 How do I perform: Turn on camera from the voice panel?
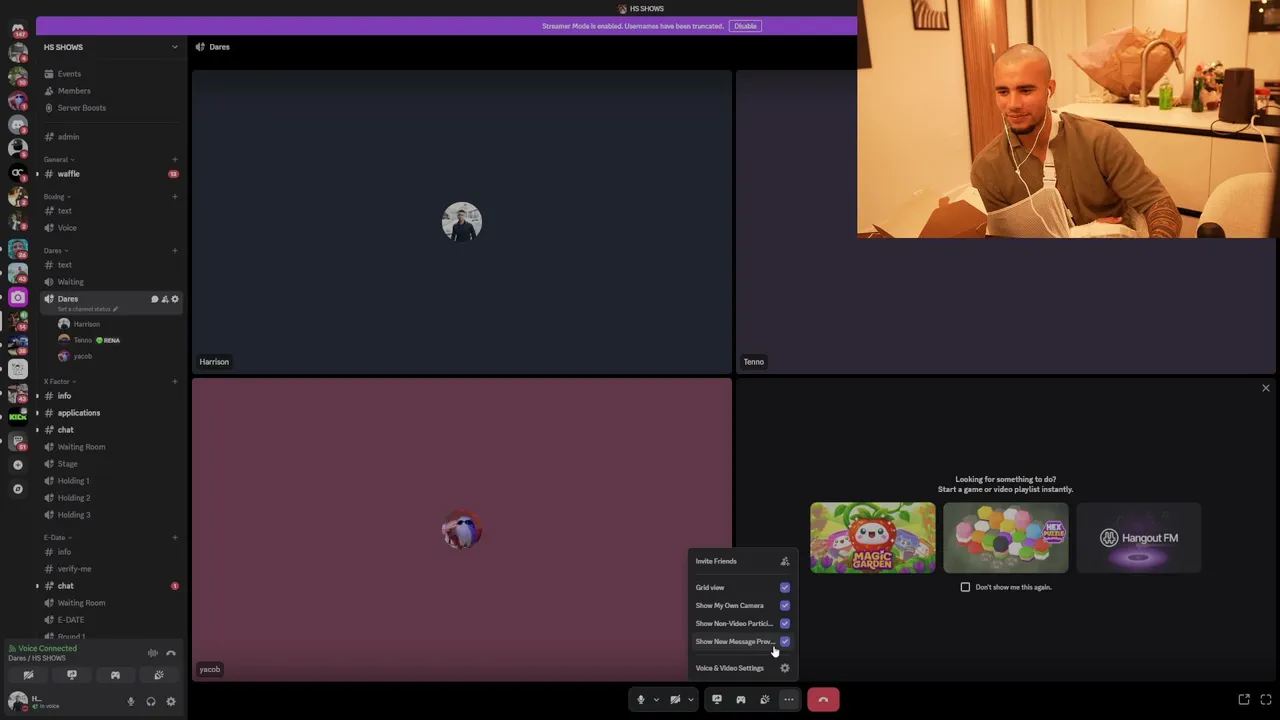click(28, 675)
